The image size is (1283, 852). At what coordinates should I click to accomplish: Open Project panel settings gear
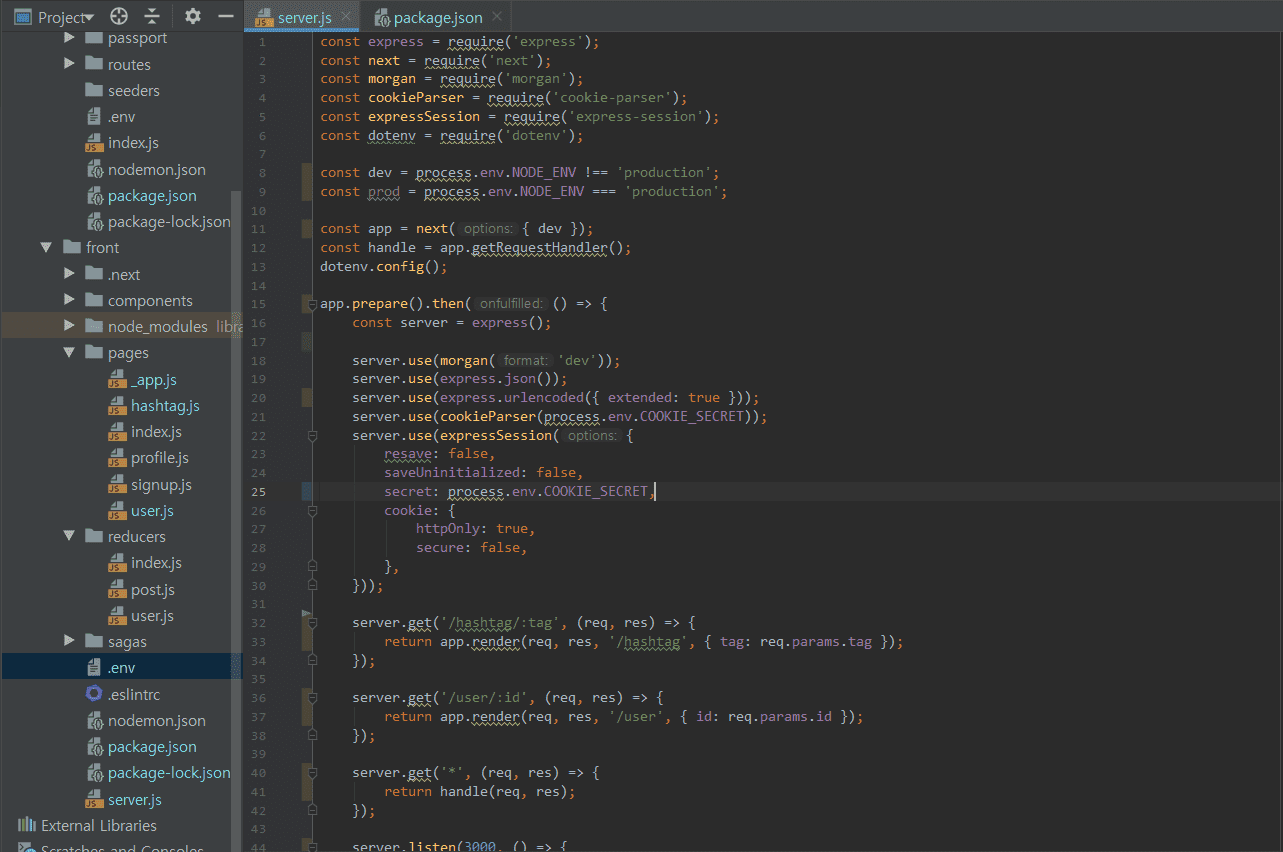click(193, 16)
